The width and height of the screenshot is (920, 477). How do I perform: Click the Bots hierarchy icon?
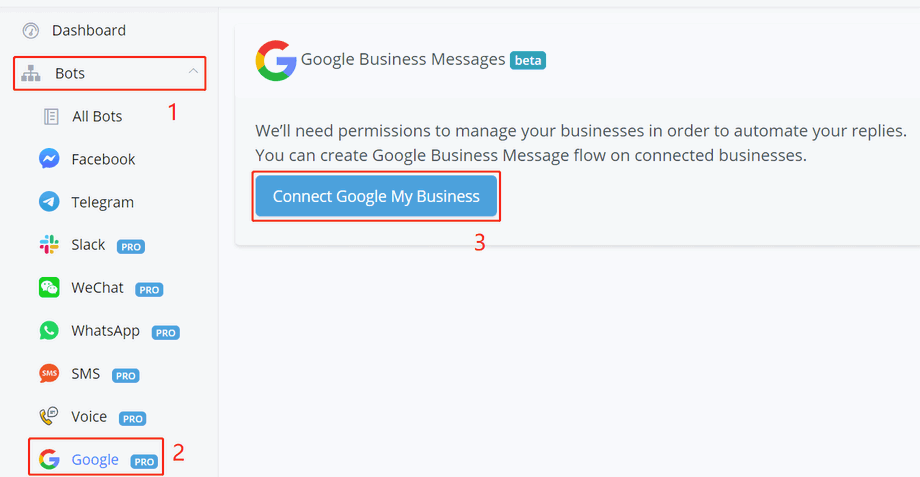pyautogui.click(x=31, y=74)
